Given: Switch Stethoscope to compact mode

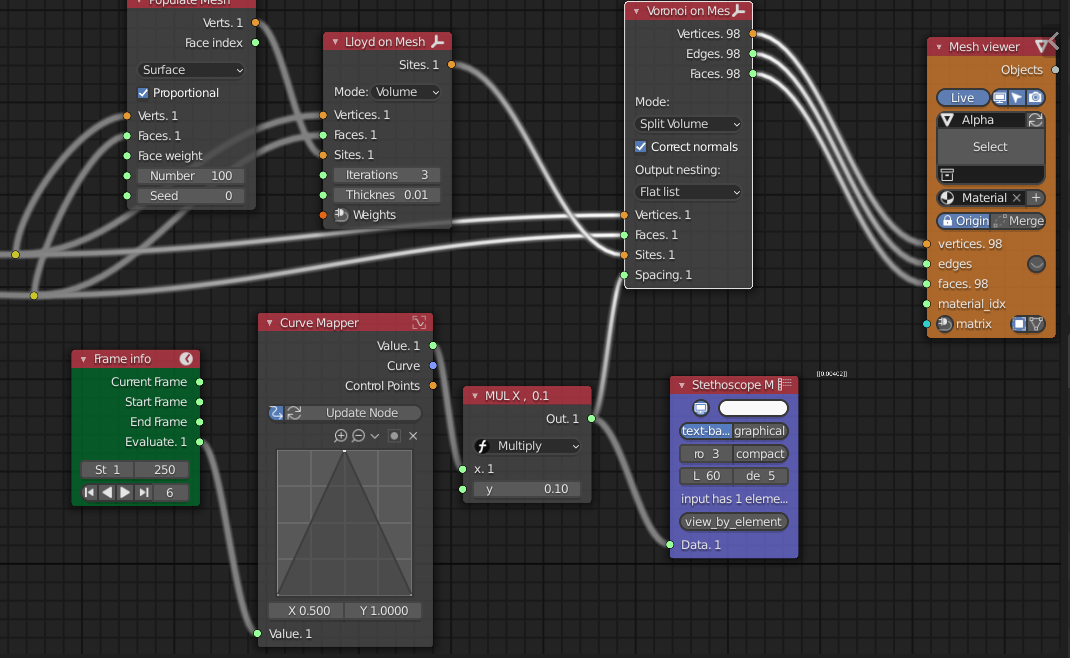Looking at the screenshot, I should (760, 453).
